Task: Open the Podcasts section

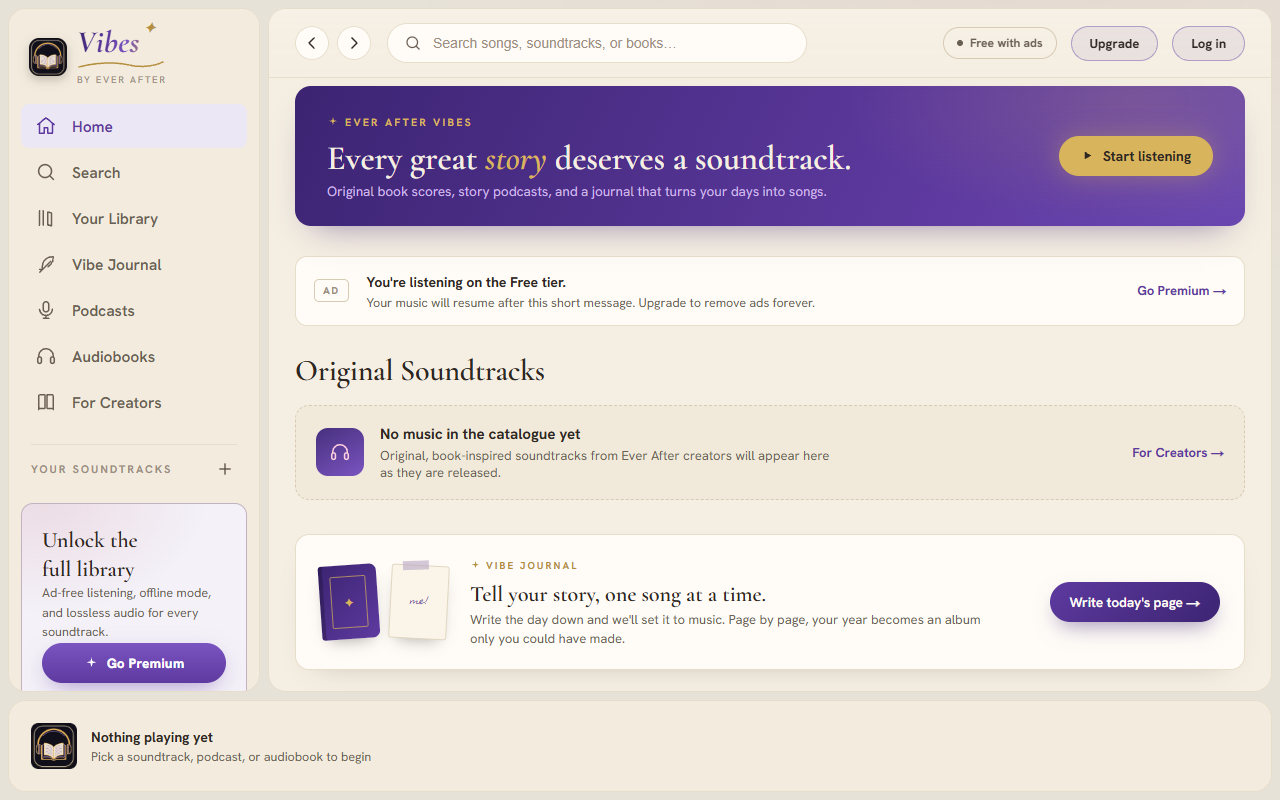Action: (x=134, y=310)
